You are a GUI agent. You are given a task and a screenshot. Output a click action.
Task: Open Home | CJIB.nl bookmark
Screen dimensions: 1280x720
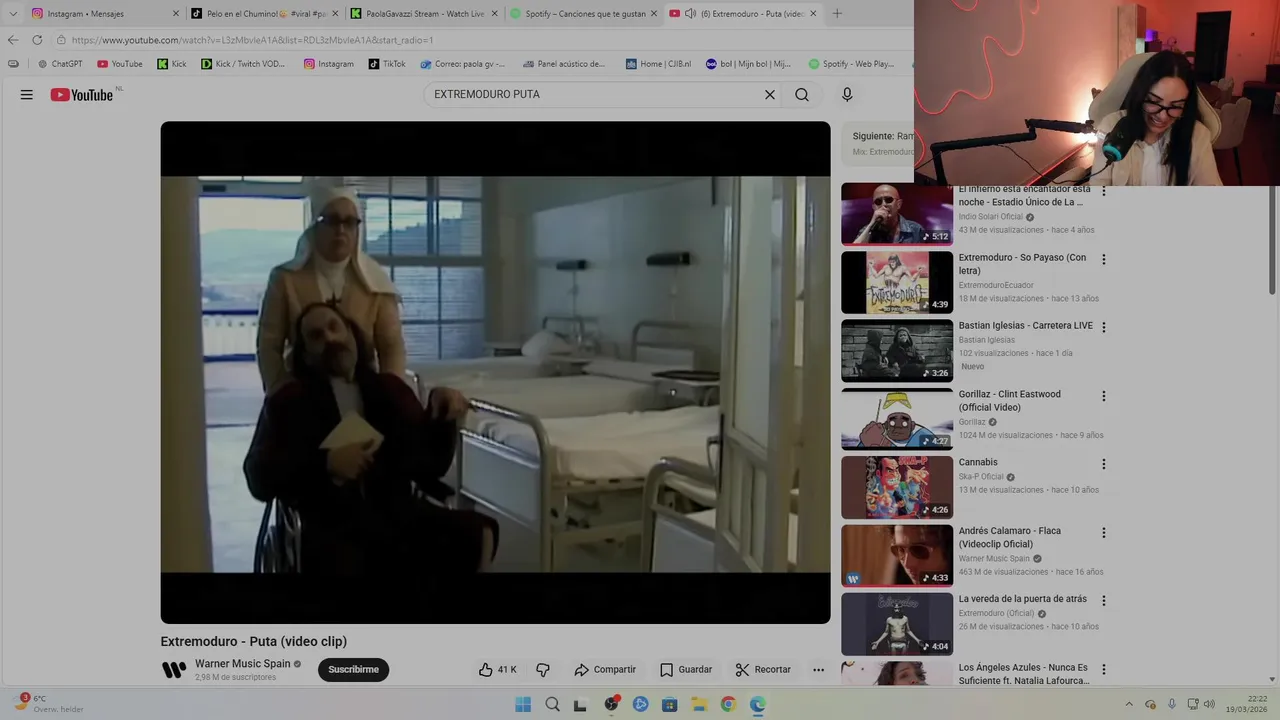click(x=658, y=64)
